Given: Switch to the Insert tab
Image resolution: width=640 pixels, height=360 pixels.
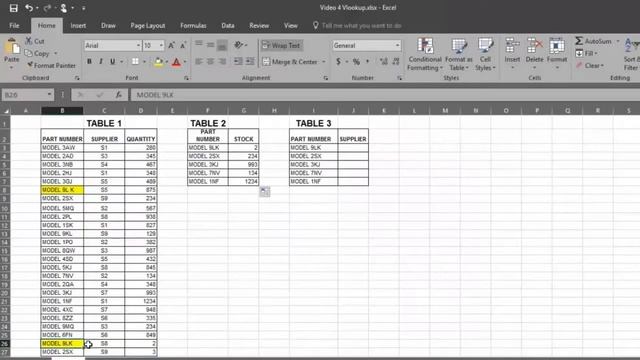Looking at the screenshot, I should 78,25.
